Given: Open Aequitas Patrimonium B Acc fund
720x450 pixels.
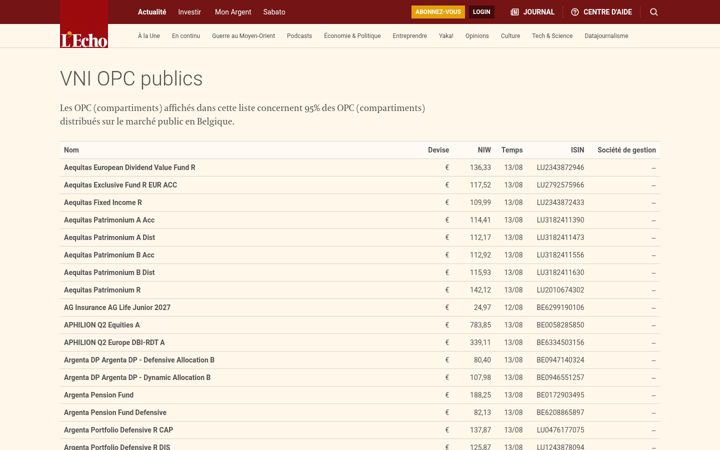Looking at the screenshot, I should tap(109, 255).
